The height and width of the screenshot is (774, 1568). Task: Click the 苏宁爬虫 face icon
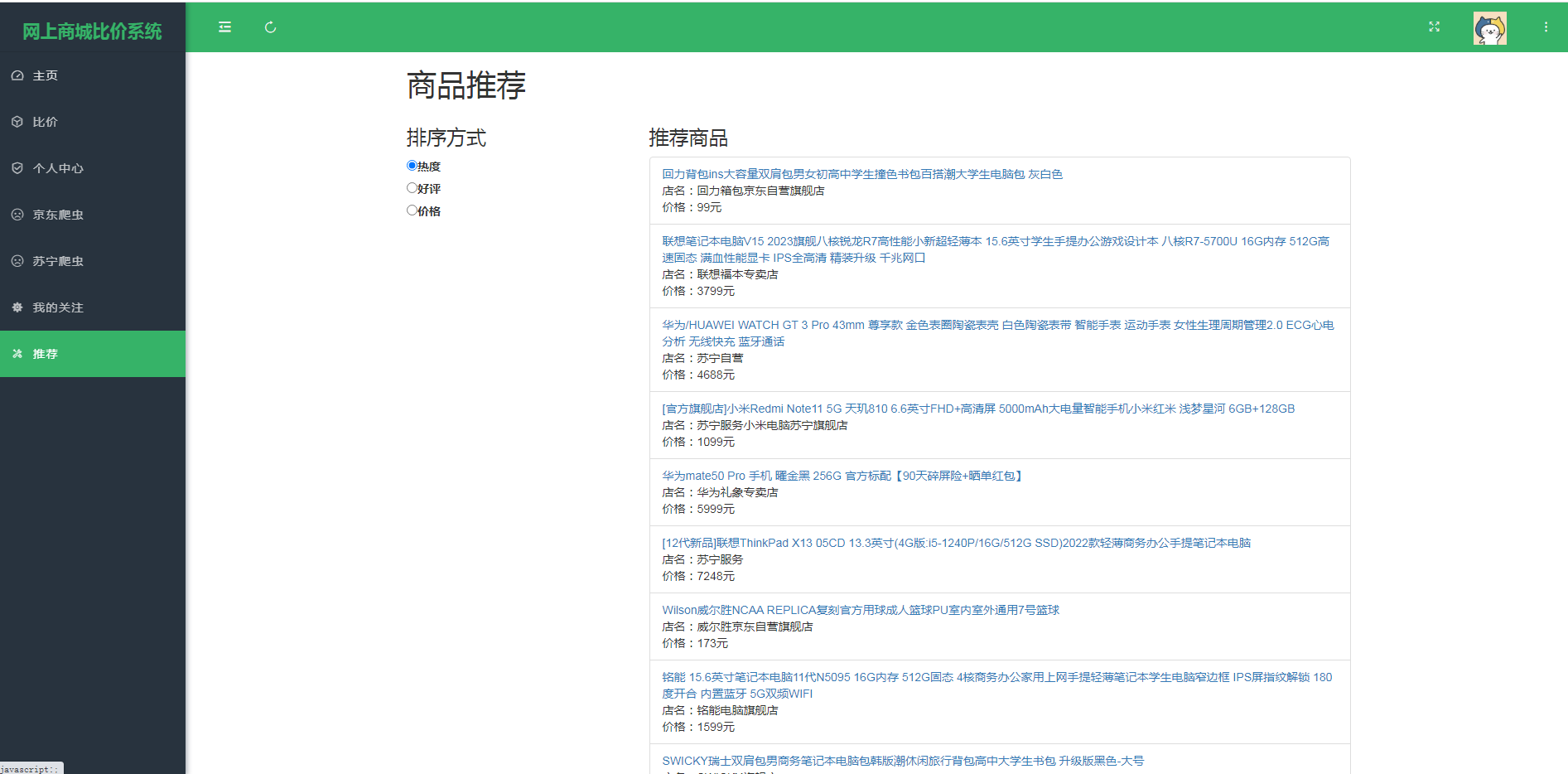coord(17,261)
